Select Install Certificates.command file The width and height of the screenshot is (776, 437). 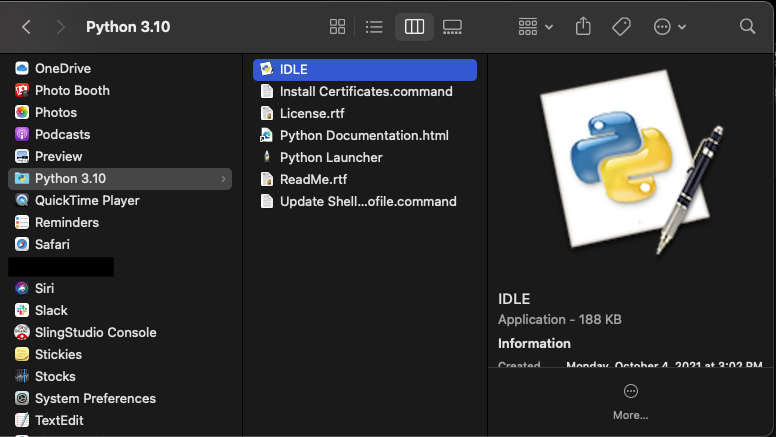(x=365, y=92)
